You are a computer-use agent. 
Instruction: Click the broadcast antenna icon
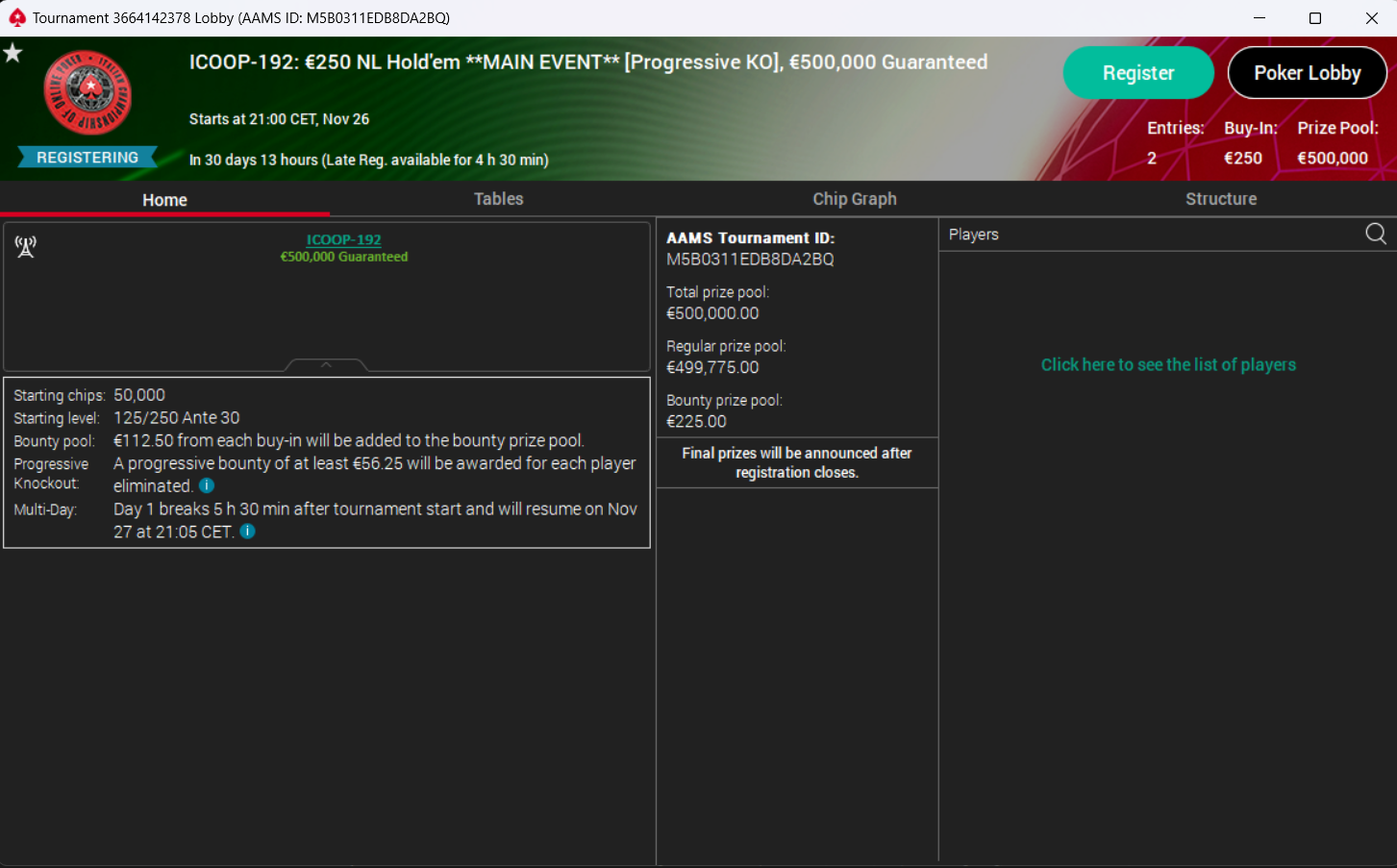[x=25, y=247]
